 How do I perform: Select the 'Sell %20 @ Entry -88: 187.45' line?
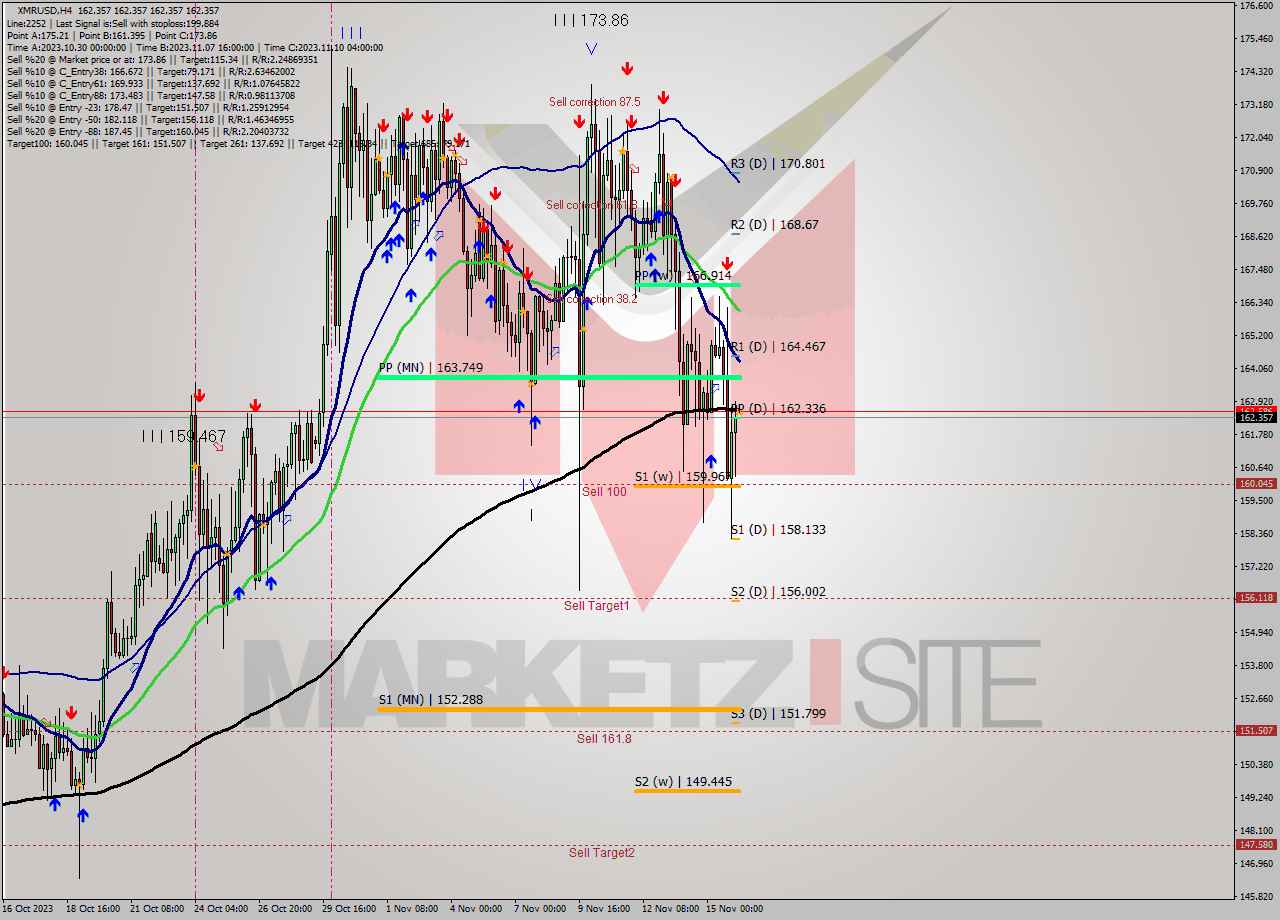tap(148, 131)
